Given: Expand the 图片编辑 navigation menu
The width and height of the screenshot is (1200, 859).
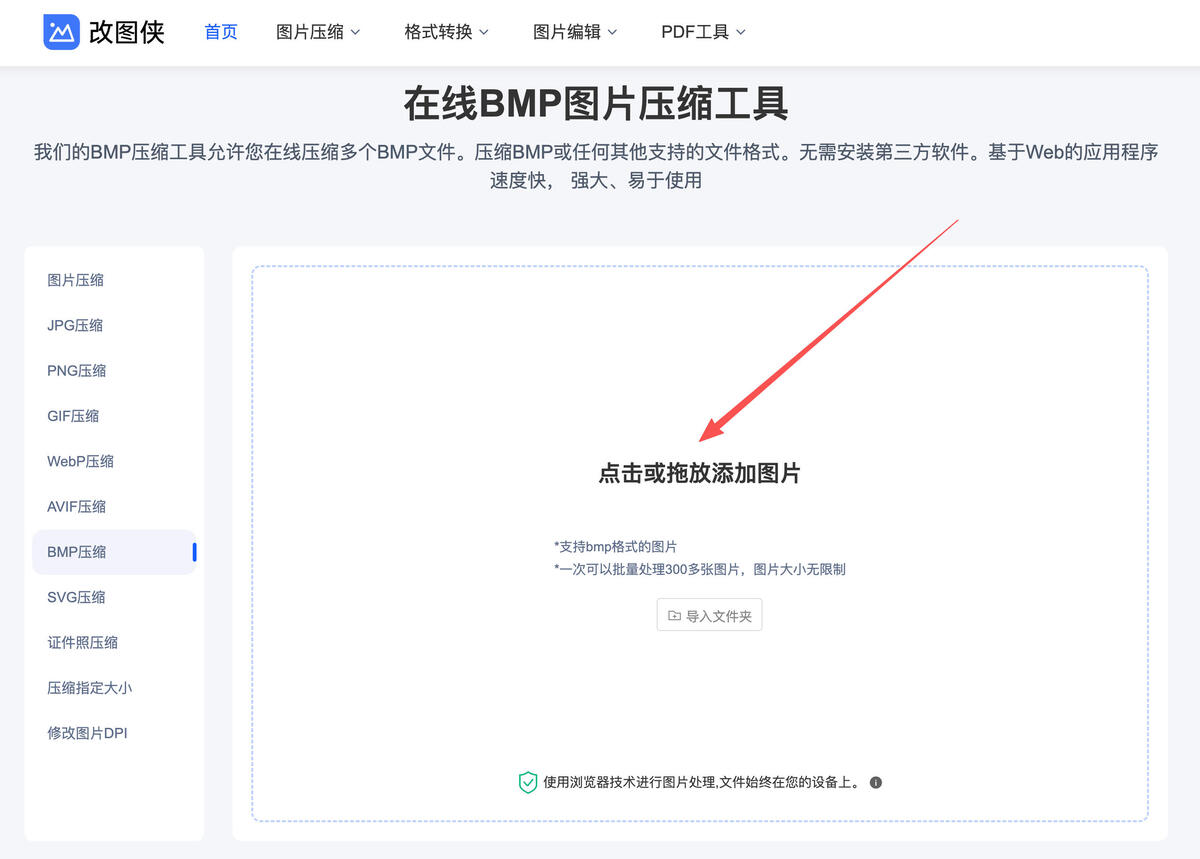Looking at the screenshot, I should (575, 32).
